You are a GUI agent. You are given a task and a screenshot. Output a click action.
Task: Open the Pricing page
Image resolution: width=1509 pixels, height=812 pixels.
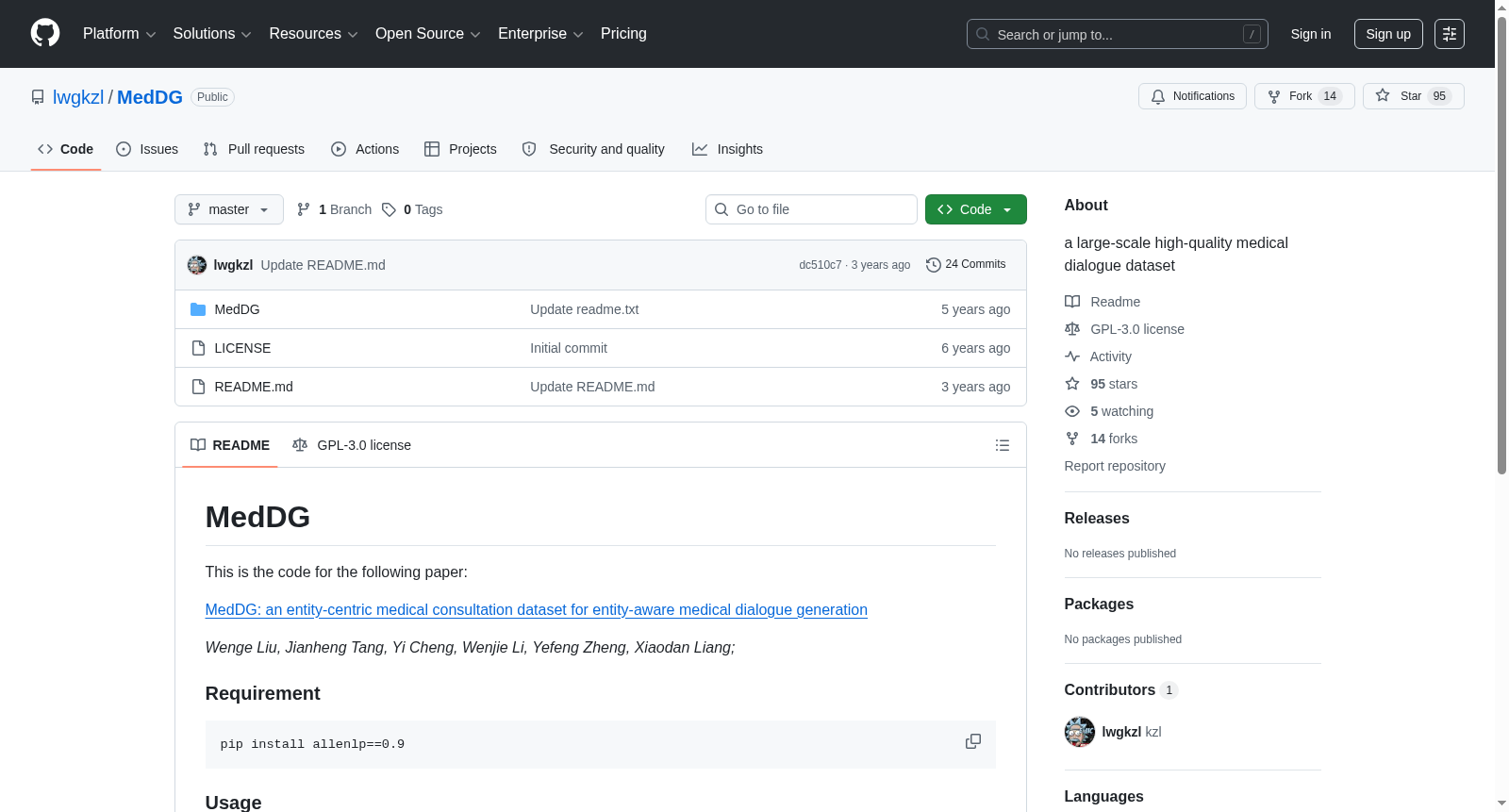[x=623, y=34]
